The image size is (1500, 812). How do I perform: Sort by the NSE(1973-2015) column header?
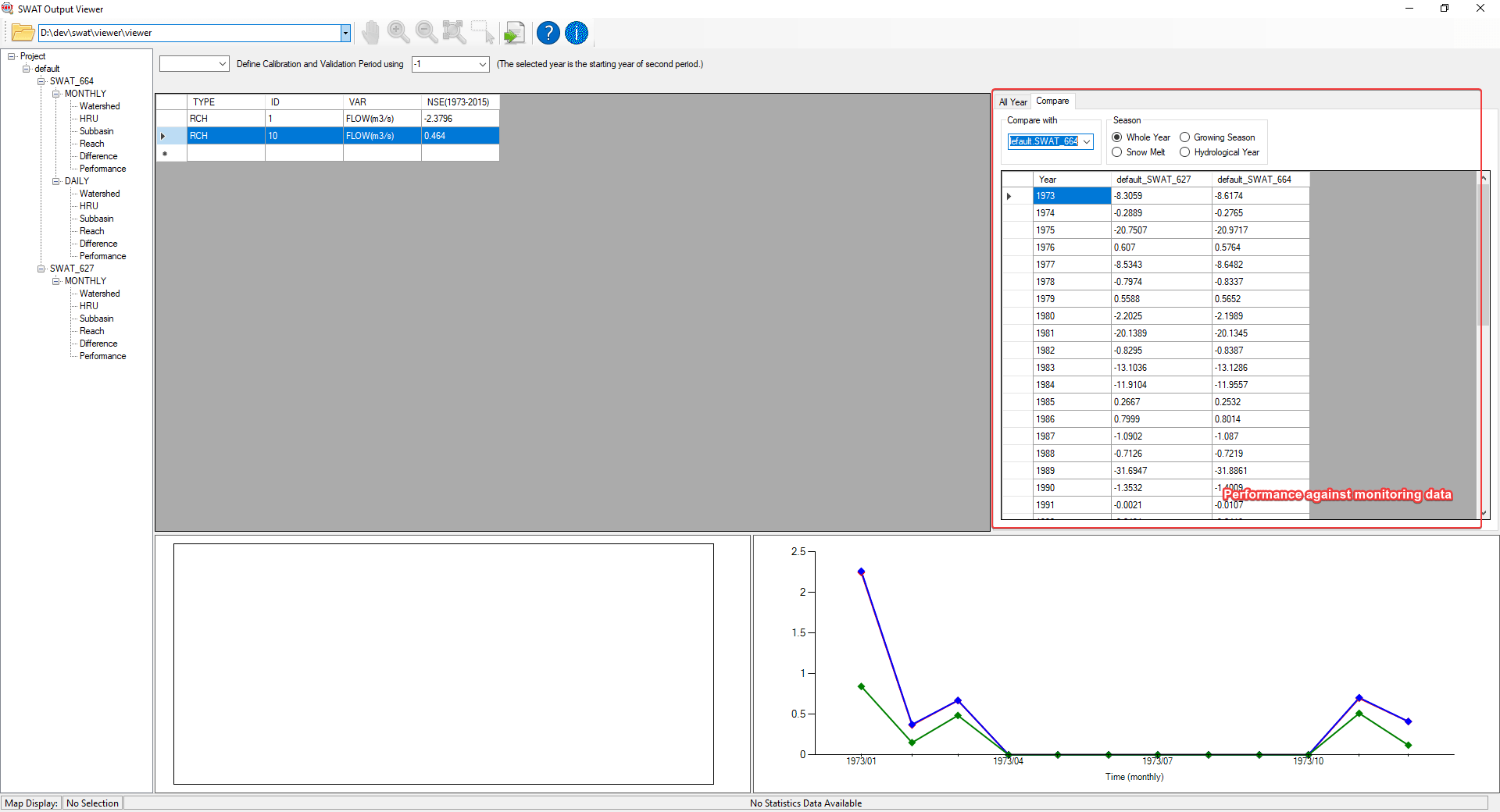coord(460,102)
